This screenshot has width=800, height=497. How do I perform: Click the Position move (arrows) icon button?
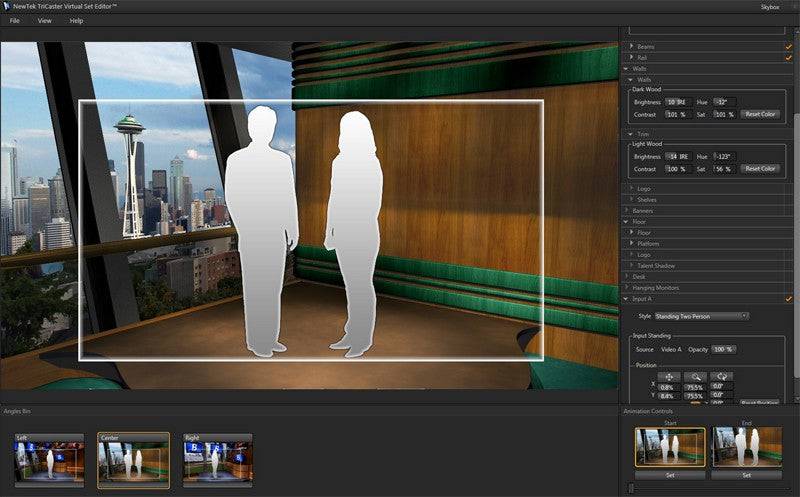[668, 377]
